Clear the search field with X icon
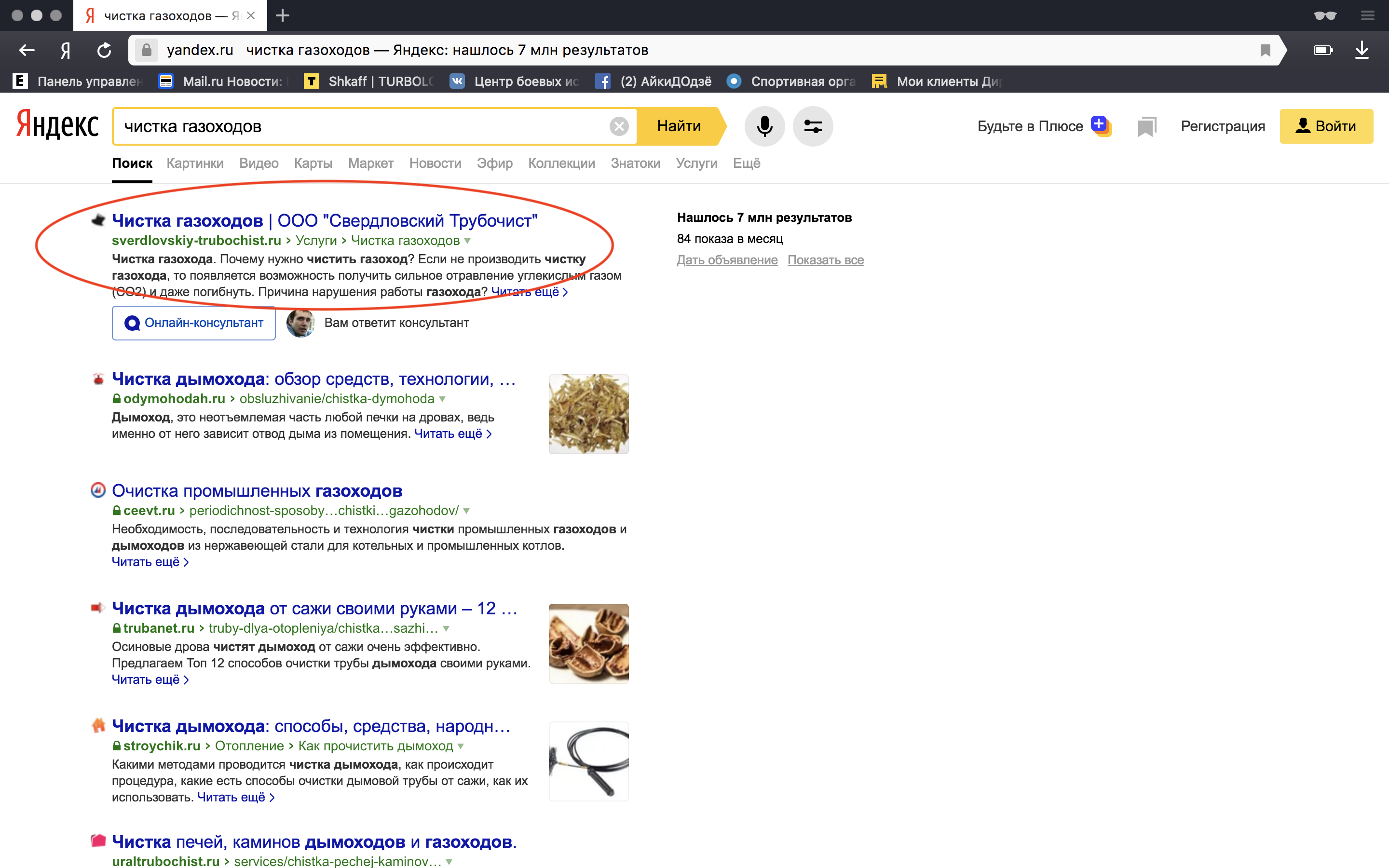1389x868 pixels. pos(619,126)
